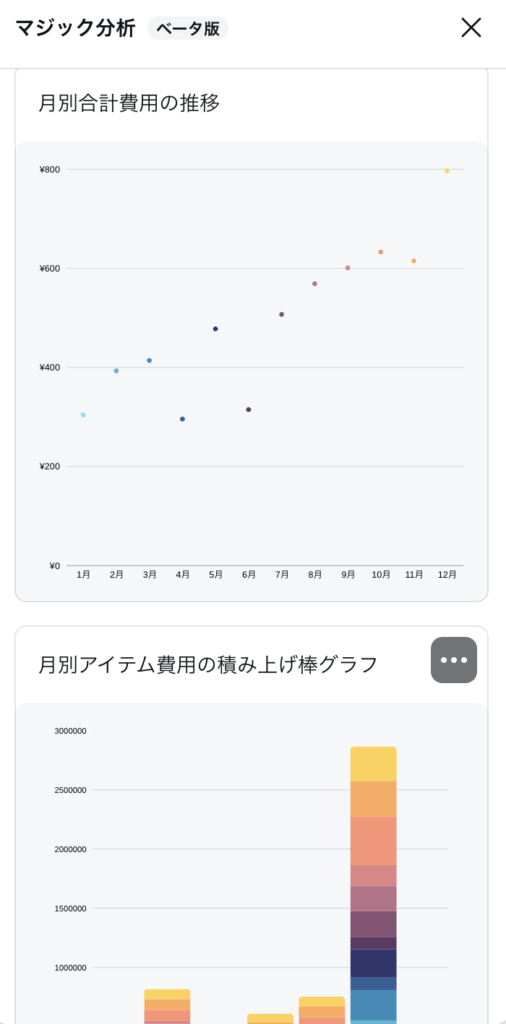Select the 11月 data point on the chart

pyautogui.click(x=414, y=261)
